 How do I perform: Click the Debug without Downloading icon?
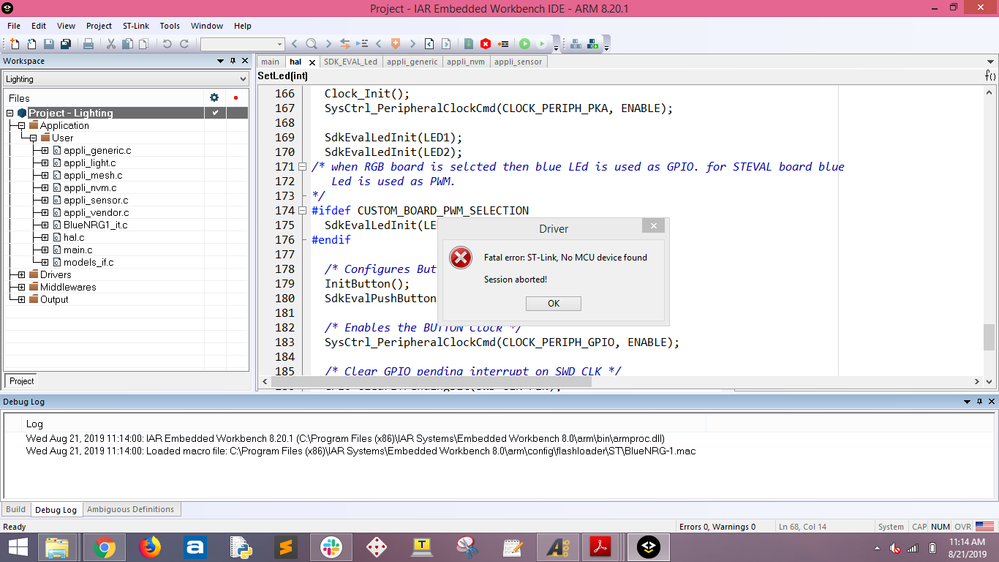pos(542,44)
